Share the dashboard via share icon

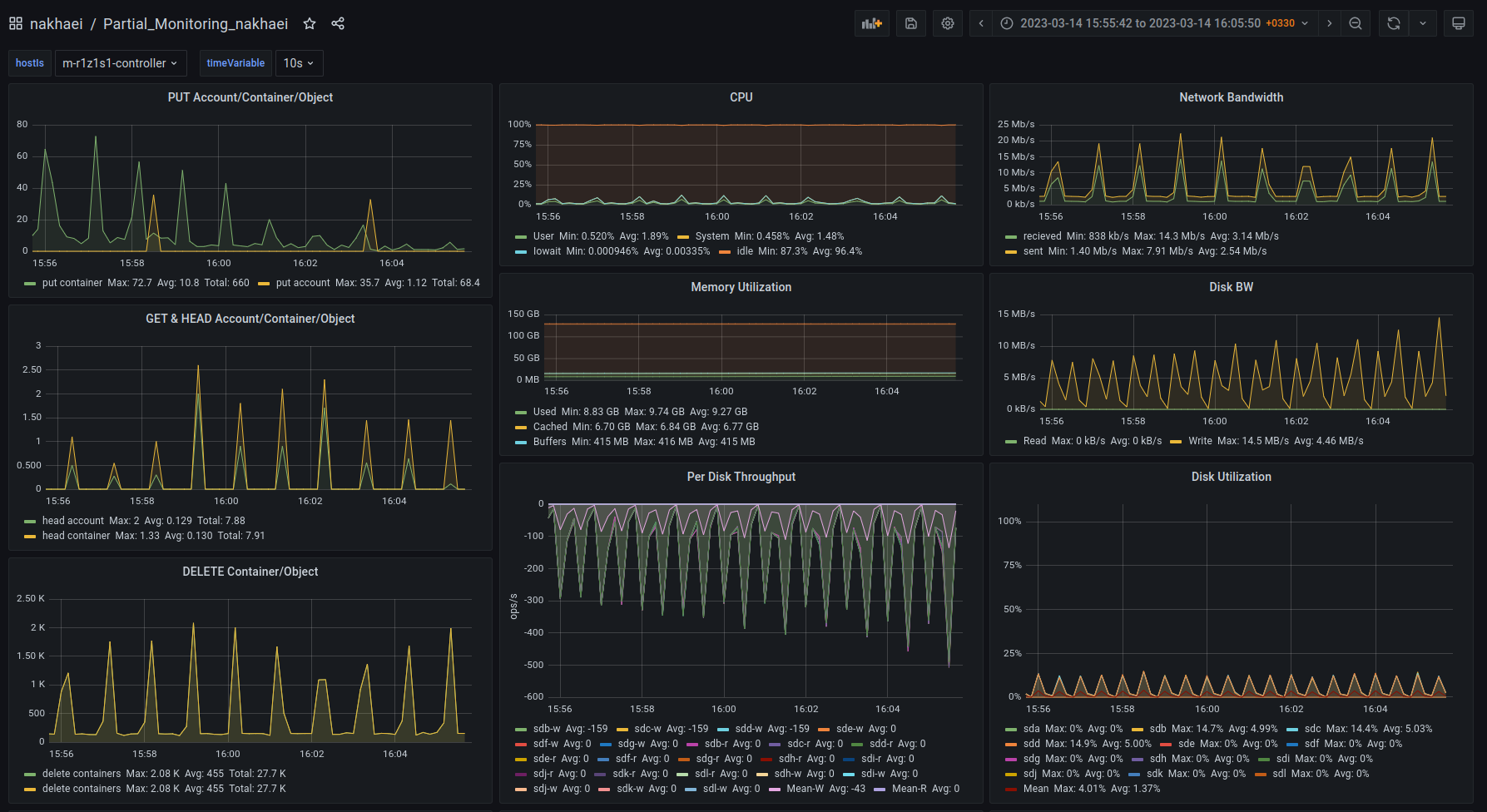(338, 23)
